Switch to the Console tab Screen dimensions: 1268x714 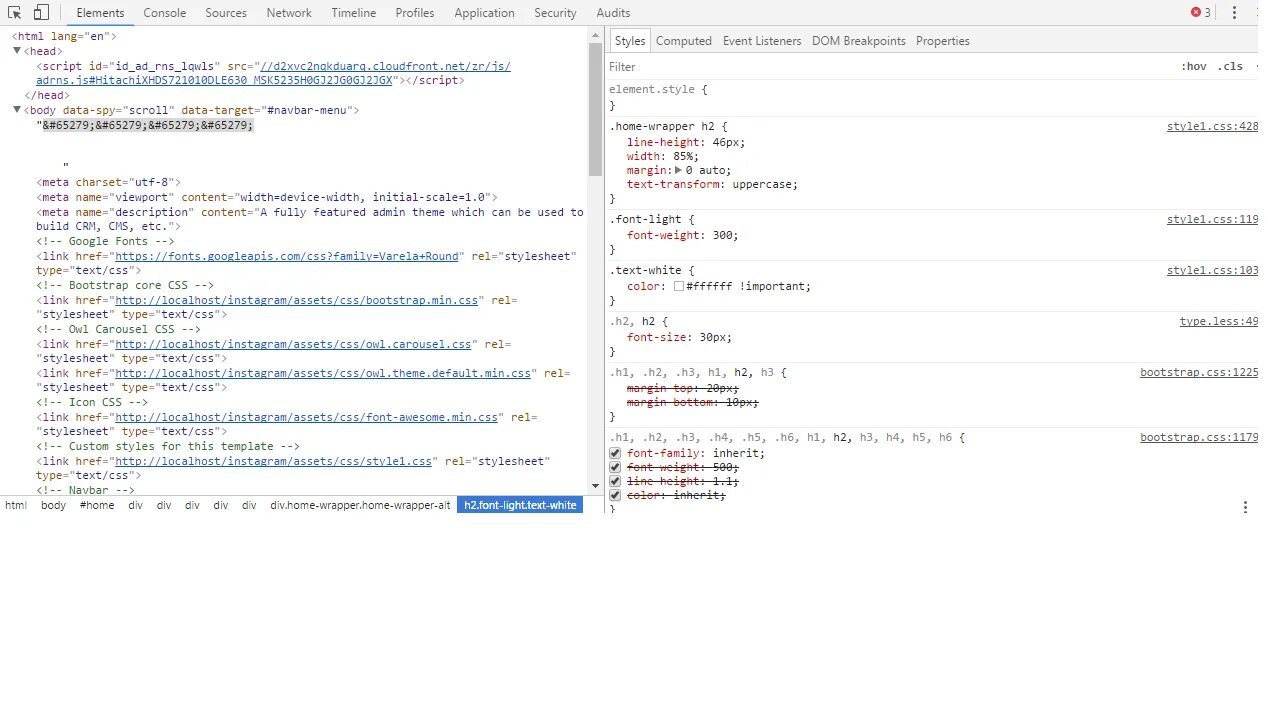click(165, 13)
